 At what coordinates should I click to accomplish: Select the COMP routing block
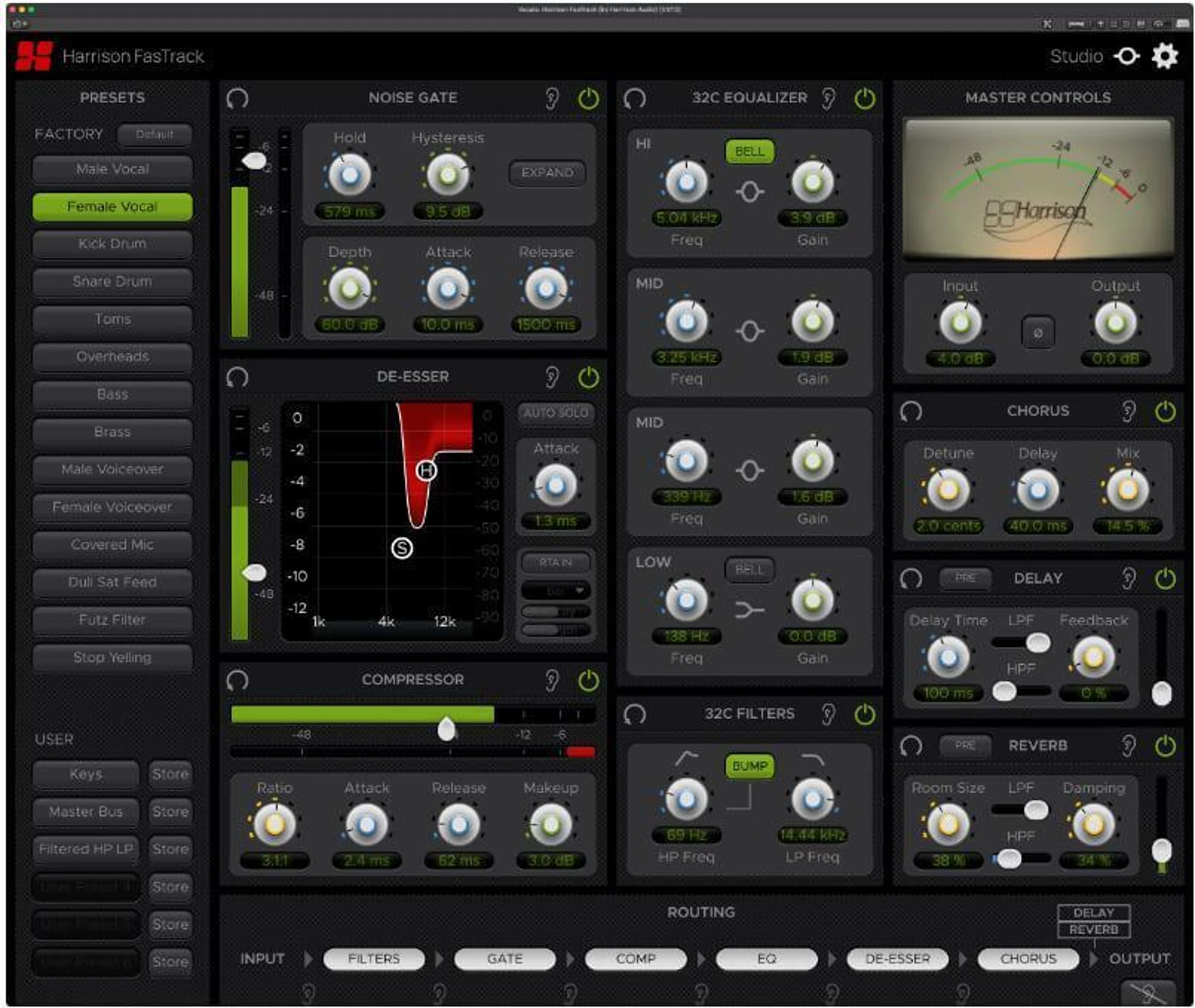(x=635, y=959)
